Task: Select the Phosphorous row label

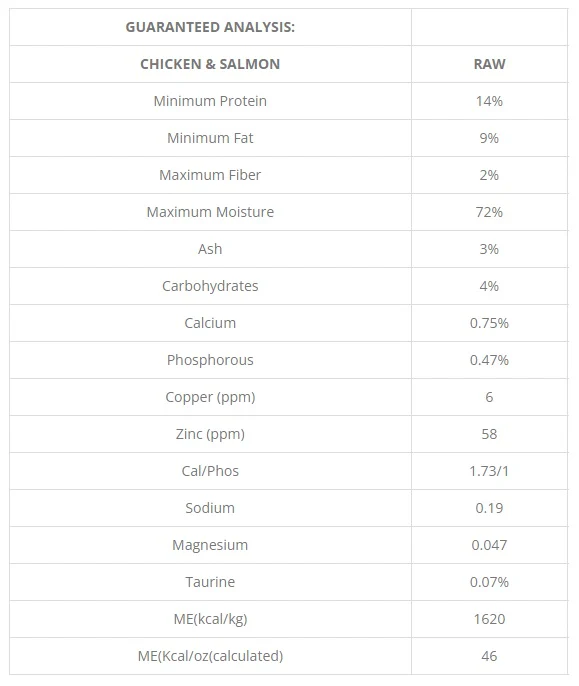Action: coord(210,360)
